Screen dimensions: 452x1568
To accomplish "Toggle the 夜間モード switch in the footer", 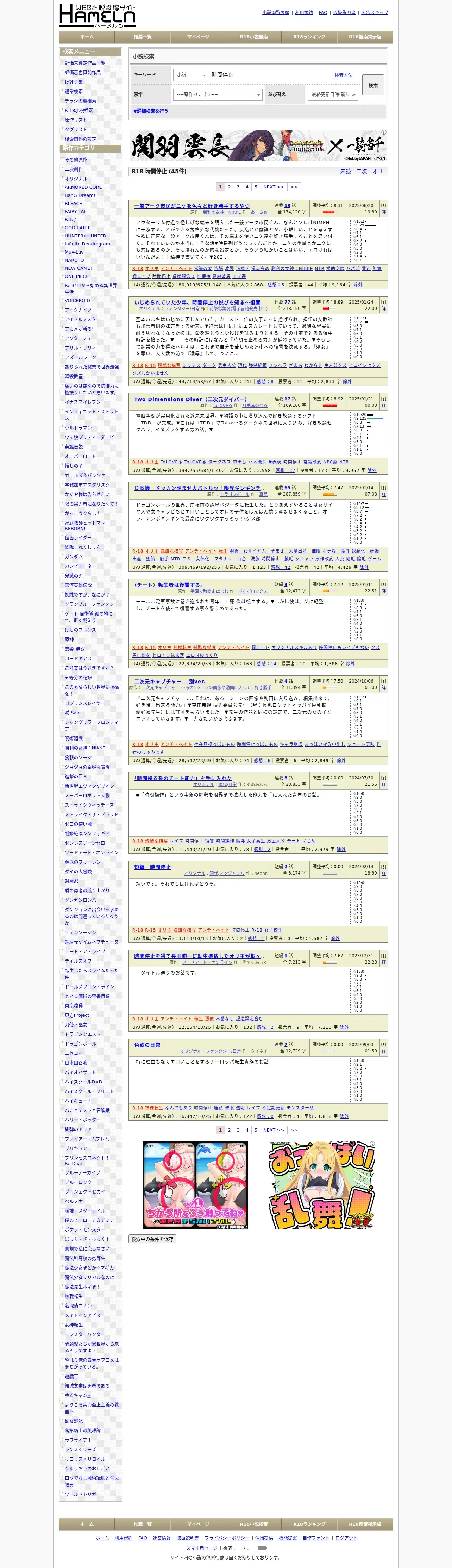I will pos(262,1547).
